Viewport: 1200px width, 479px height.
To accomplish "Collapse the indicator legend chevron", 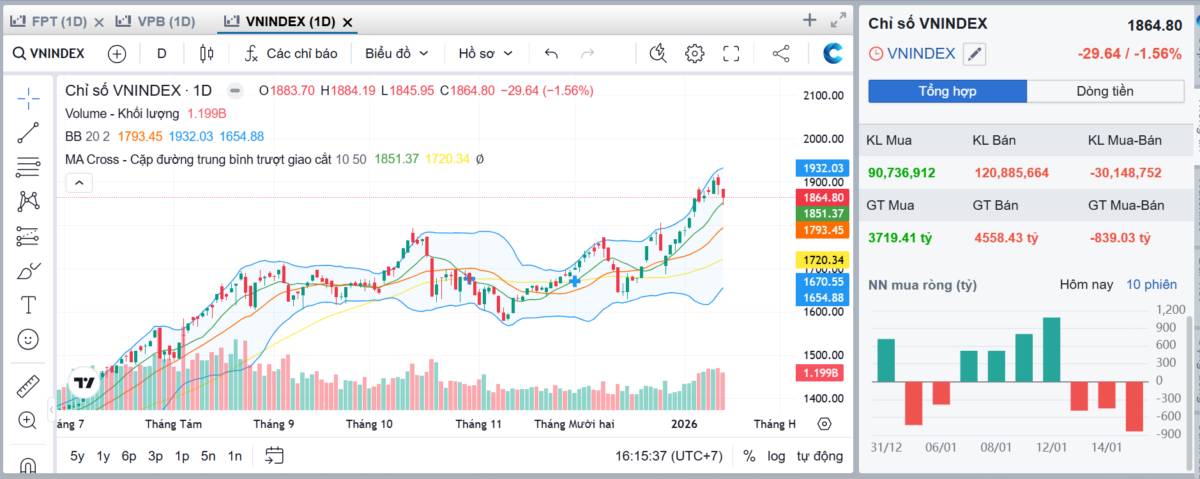I will point(78,183).
